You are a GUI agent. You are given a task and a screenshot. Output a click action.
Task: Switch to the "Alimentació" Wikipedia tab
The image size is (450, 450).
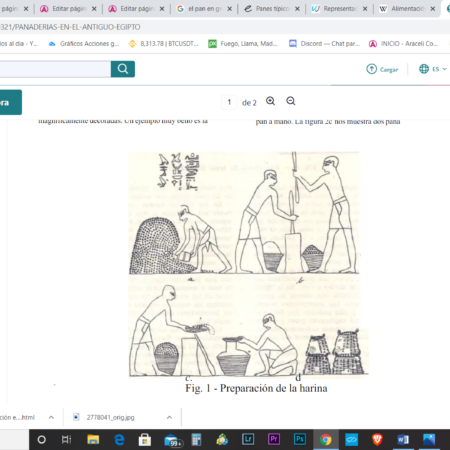(407, 9)
